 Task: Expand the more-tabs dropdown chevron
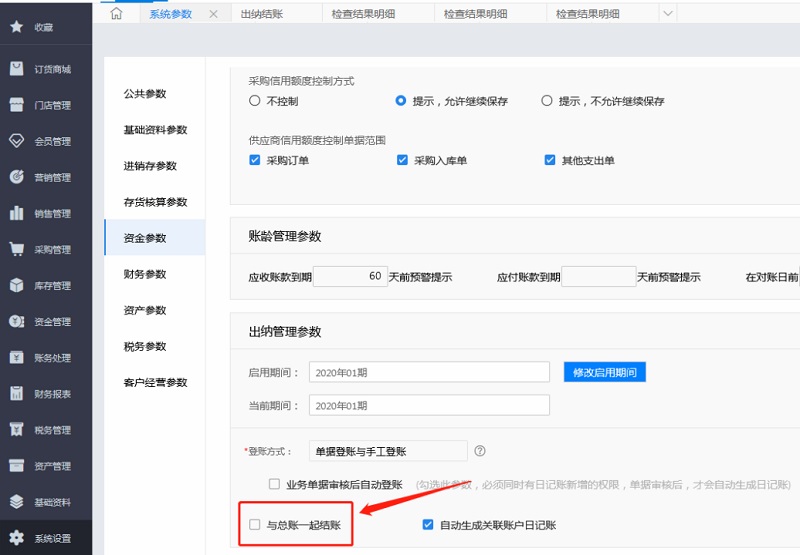click(x=668, y=14)
